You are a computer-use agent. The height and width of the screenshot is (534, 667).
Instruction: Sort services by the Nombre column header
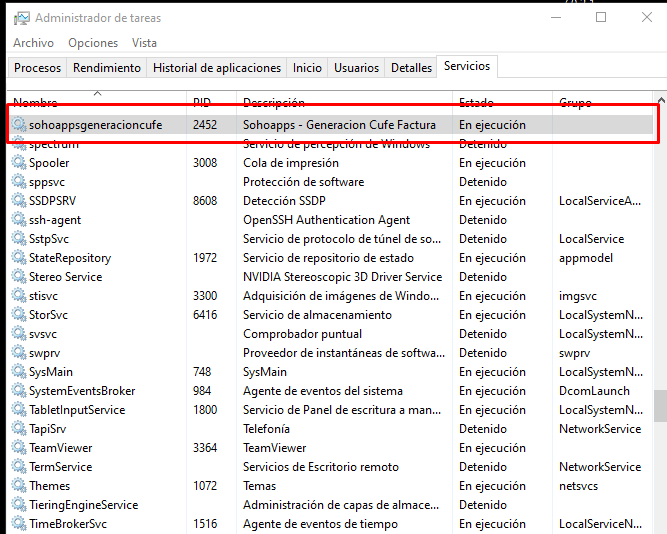pos(36,103)
